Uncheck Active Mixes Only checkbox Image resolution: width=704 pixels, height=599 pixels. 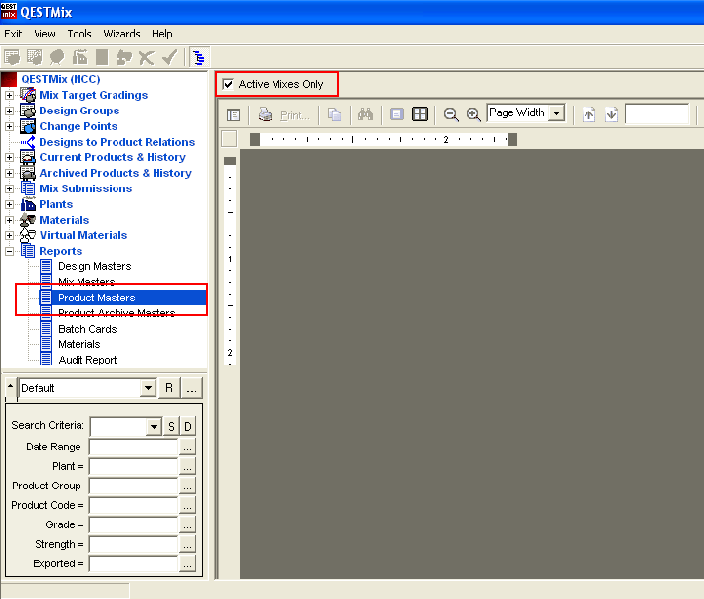(228, 84)
